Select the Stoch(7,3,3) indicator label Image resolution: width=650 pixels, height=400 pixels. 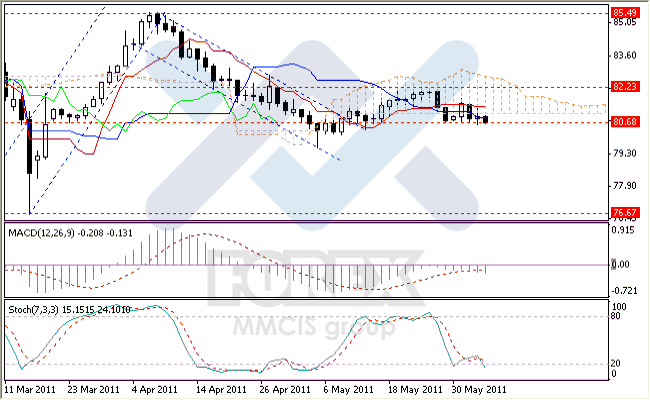click(69, 310)
